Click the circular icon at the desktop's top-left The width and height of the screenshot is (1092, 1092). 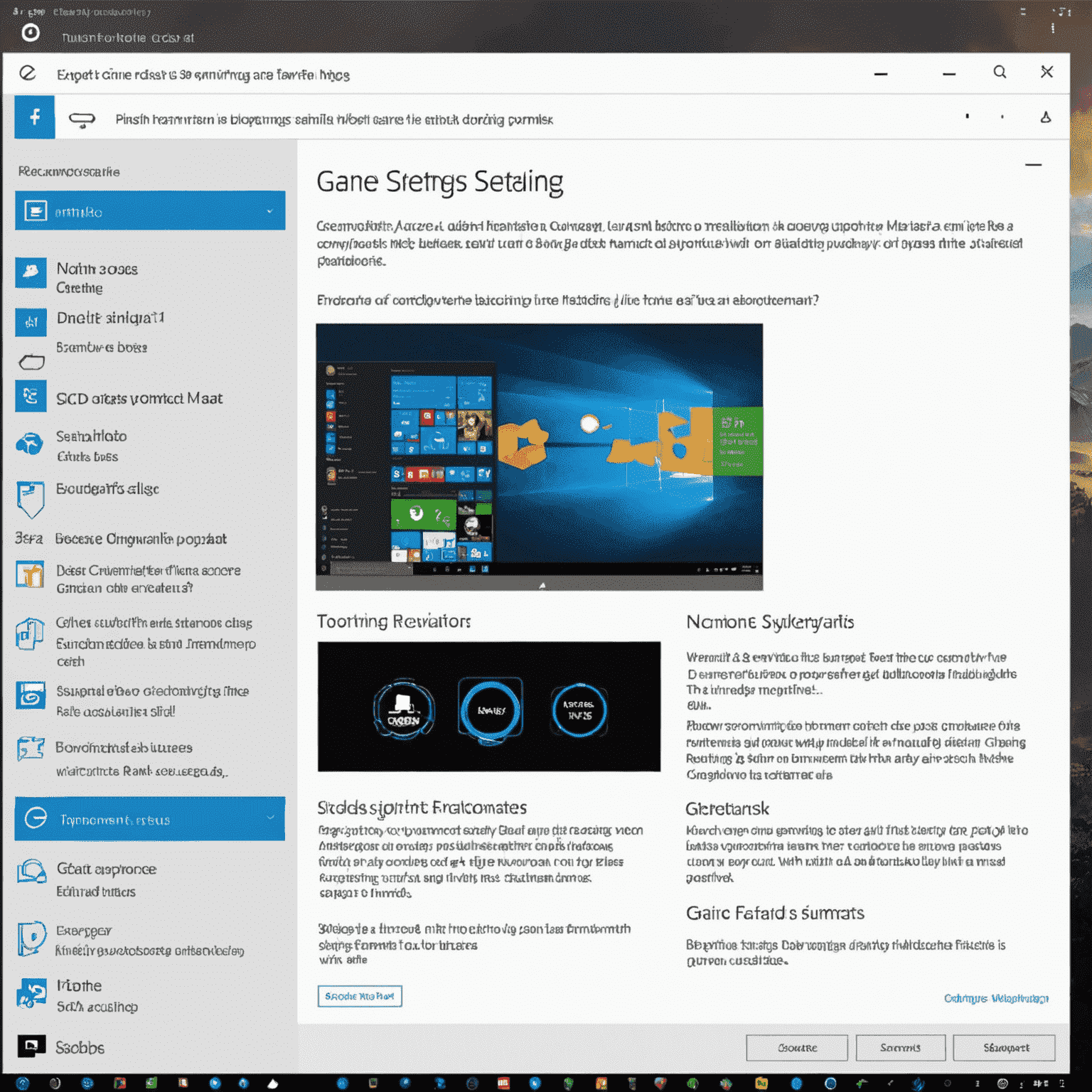tap(31, 32)
